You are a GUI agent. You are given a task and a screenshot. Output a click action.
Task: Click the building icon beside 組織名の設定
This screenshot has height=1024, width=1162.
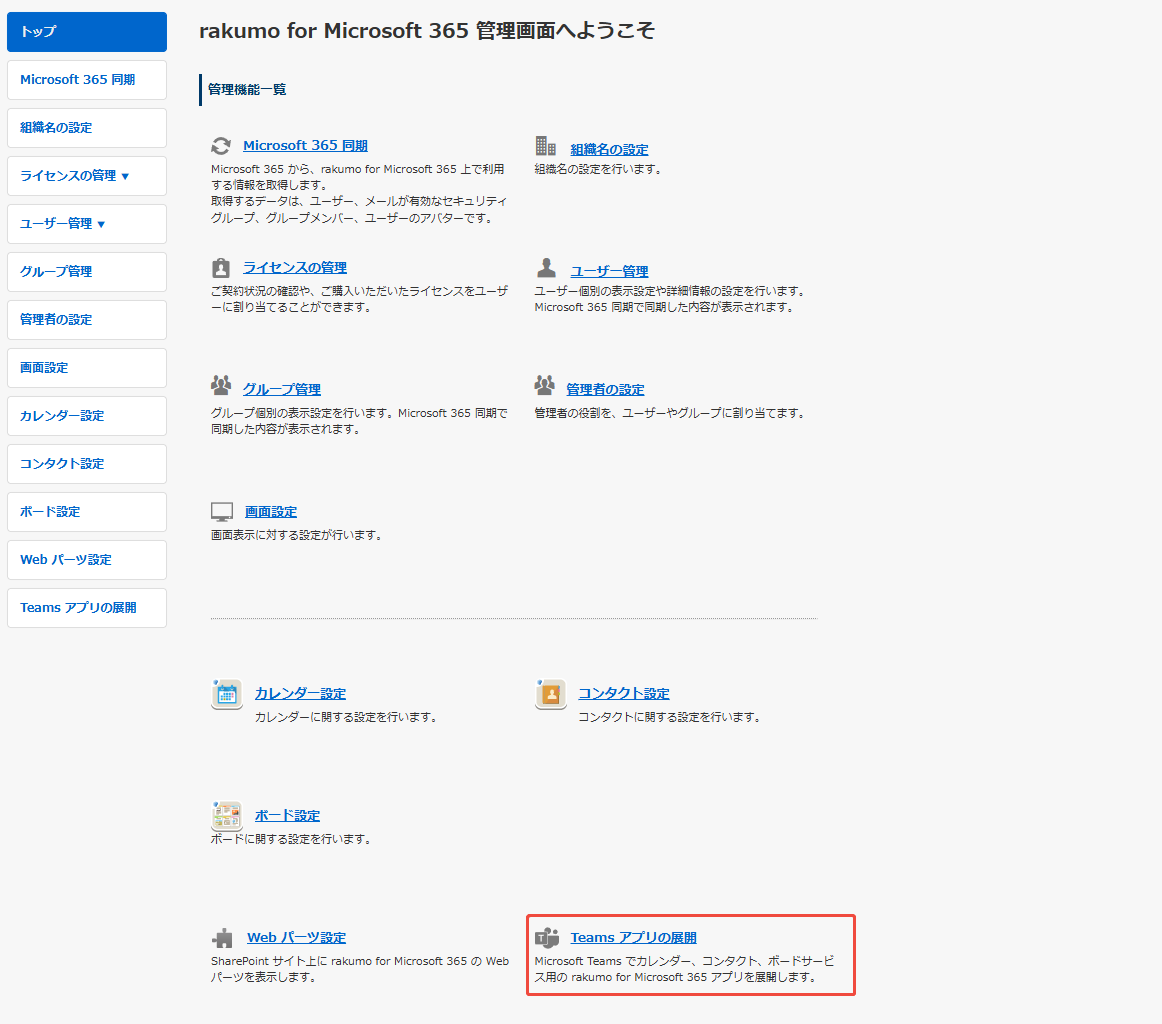[x=545, y=145]
